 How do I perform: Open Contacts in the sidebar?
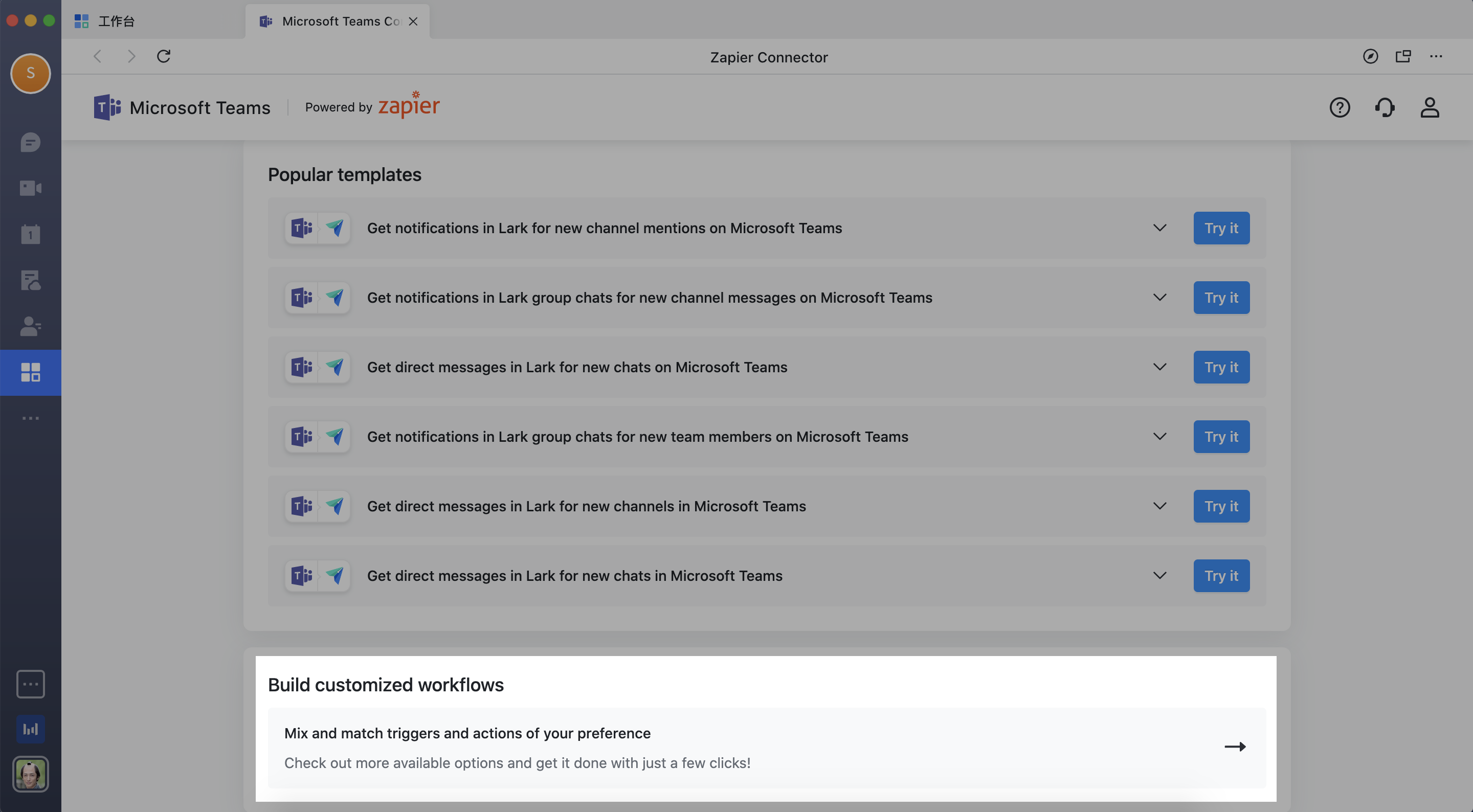[x=30, y=327]
